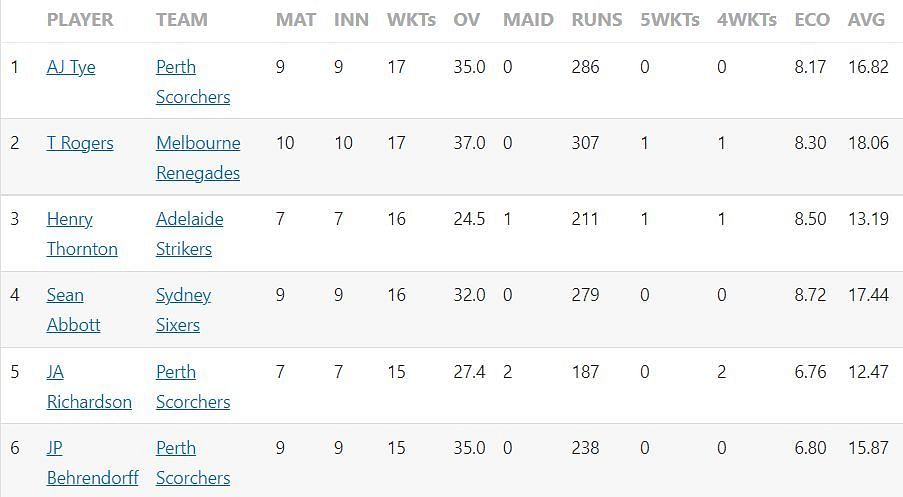Sort by RUNS column header
903x497 pixels.
[x=597, y=20]
